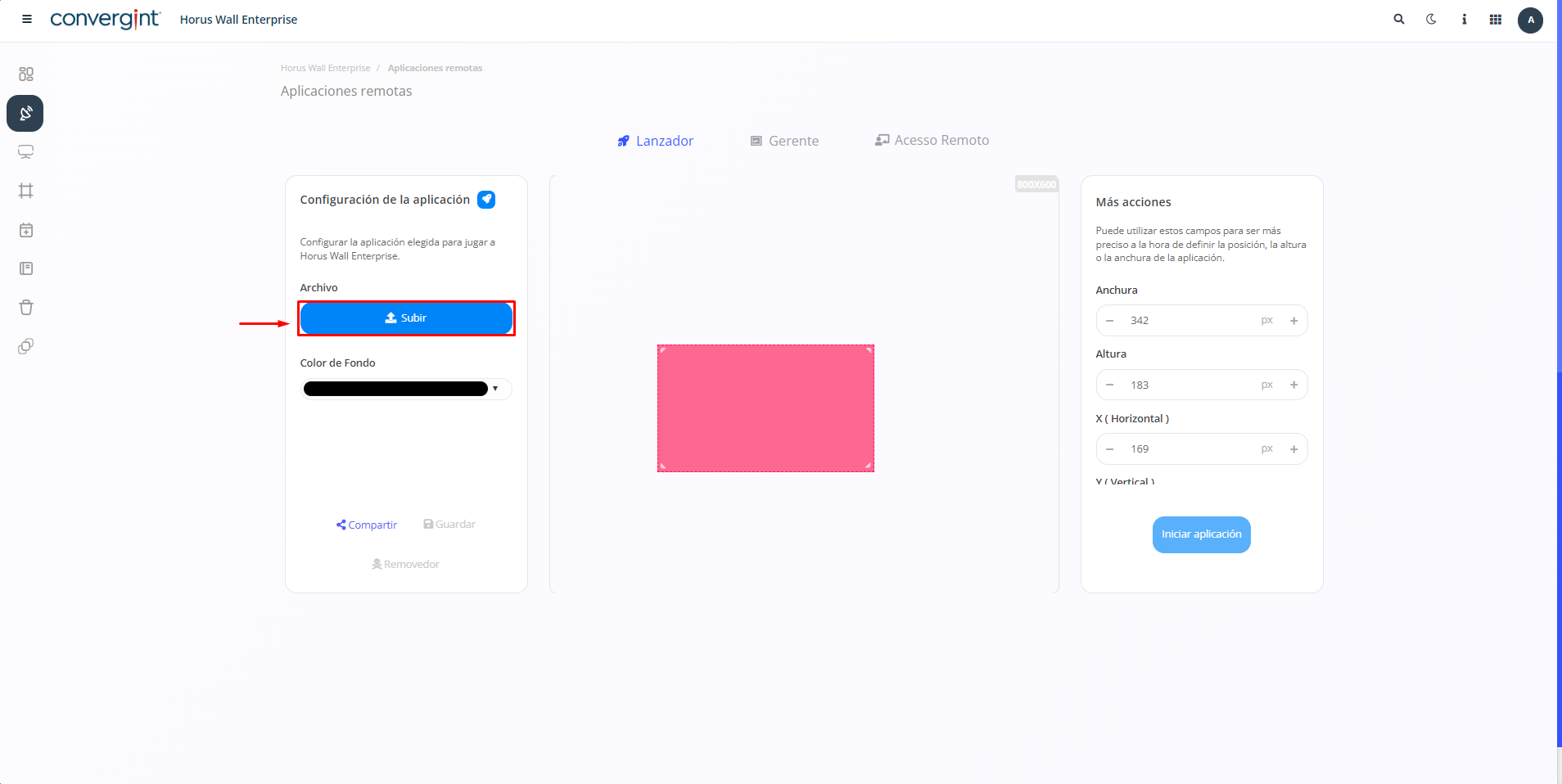Switch to the Gerente tab

pos(784,141)
